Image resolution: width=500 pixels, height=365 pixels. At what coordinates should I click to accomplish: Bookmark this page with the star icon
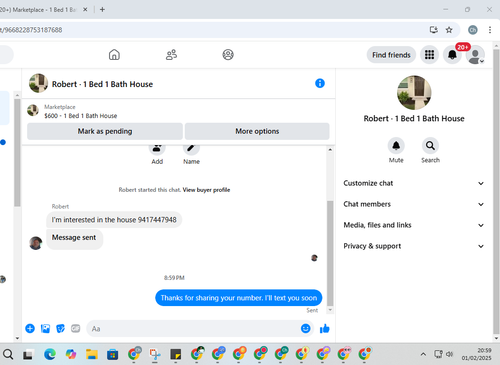[x=449, y=30]
